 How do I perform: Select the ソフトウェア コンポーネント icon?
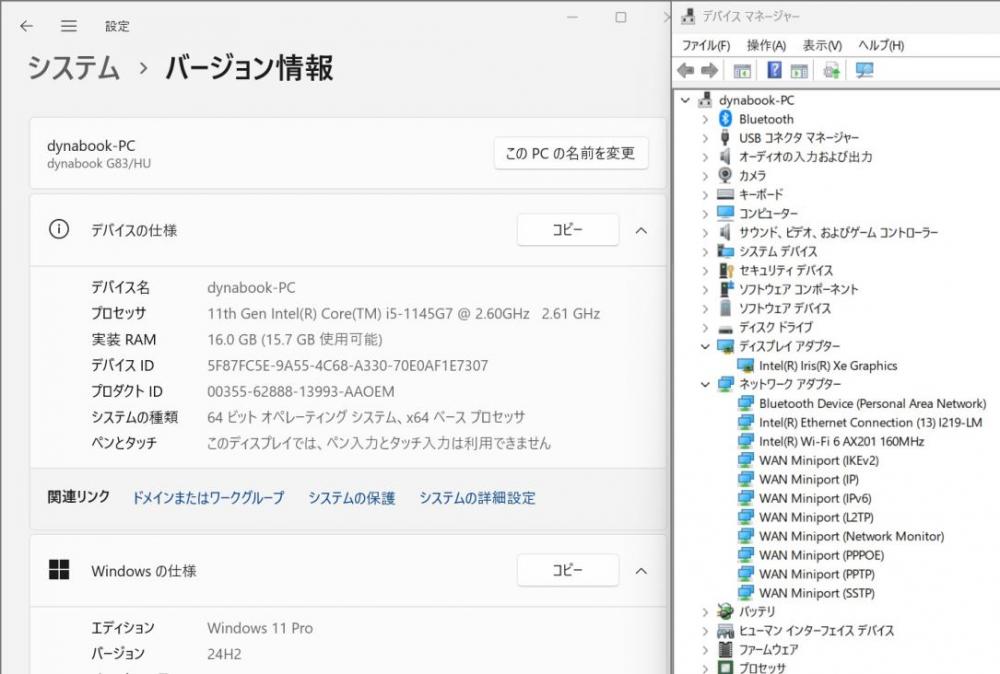pos(726,289)
